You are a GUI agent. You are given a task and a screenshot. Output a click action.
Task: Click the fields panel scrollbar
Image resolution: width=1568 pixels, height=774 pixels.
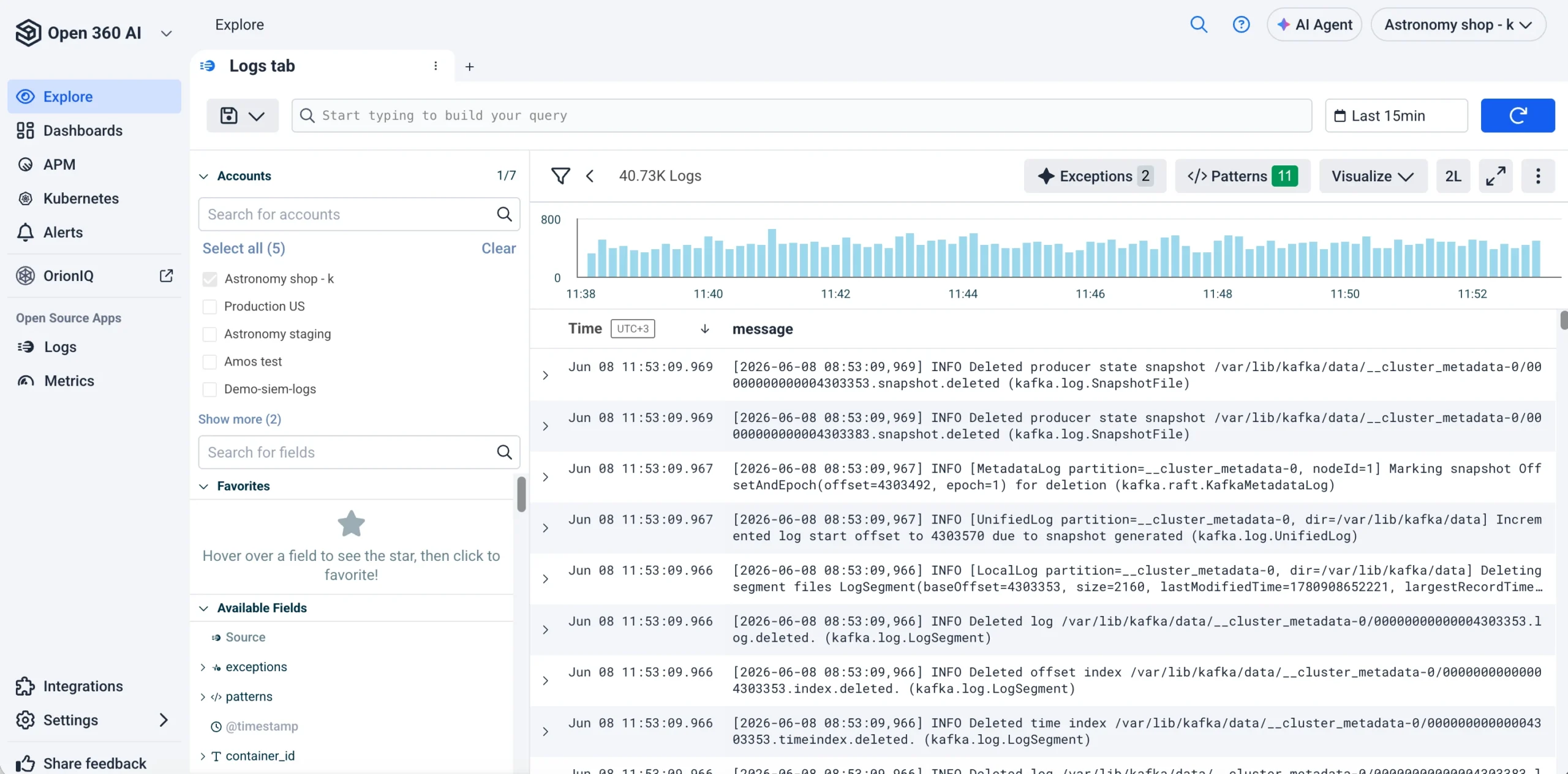click(521, 494)
